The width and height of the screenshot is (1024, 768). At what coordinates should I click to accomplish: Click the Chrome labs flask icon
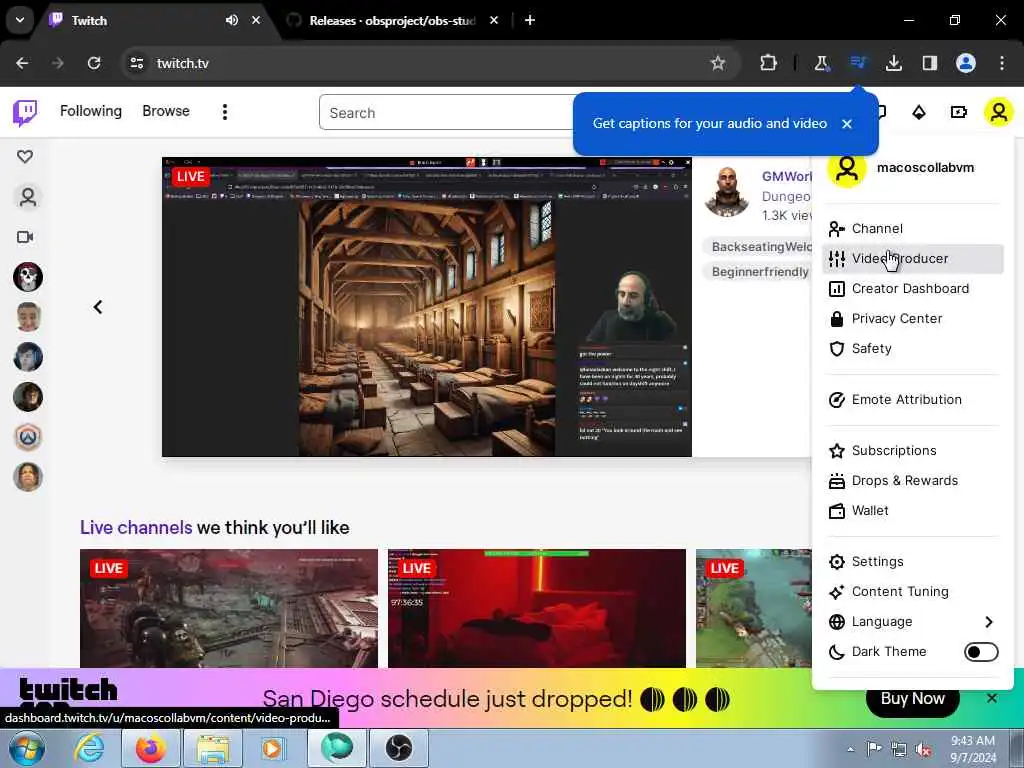coord(821,63)
